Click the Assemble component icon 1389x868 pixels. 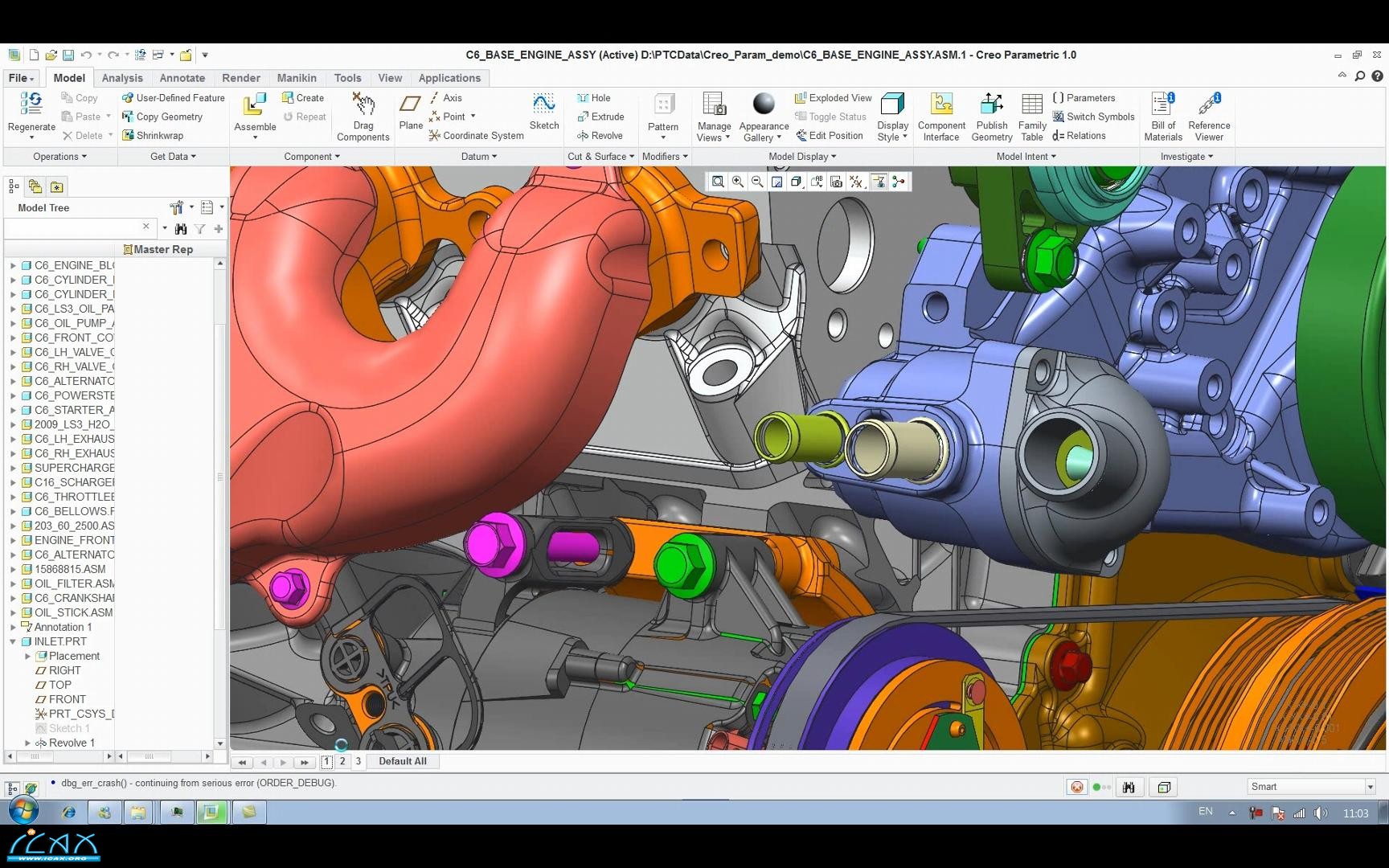point(255,104)
